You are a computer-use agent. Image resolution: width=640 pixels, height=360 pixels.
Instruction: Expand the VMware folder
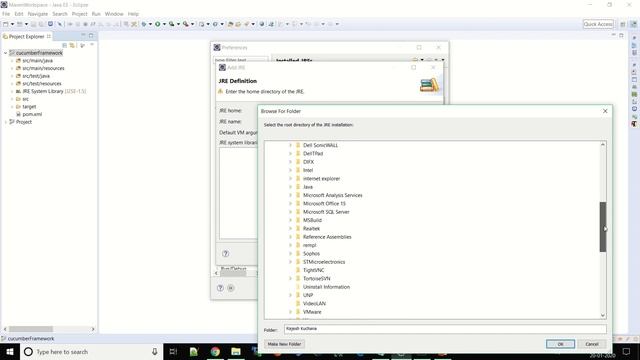291,312
